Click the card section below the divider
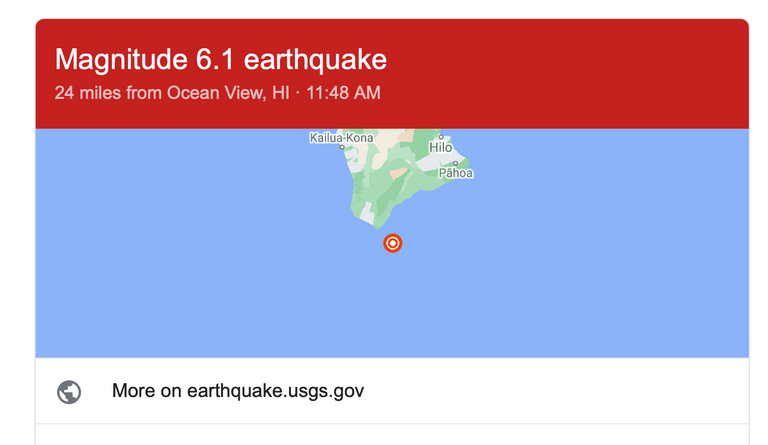Screen dimensions: 768x445 pos(392,435)
